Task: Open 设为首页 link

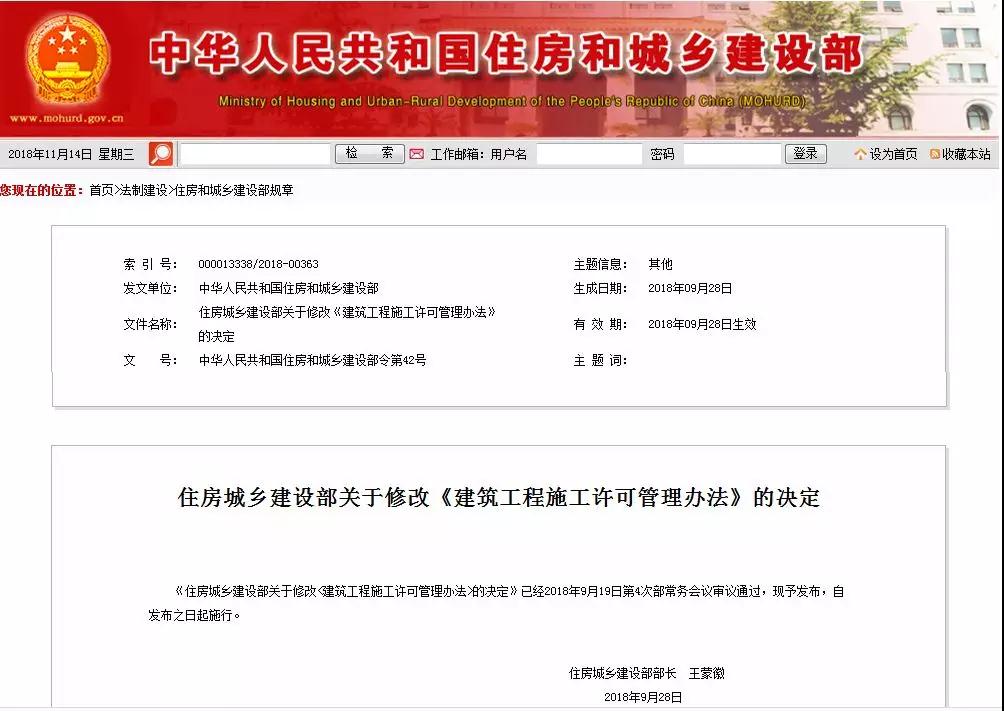Action: point(893,154)
